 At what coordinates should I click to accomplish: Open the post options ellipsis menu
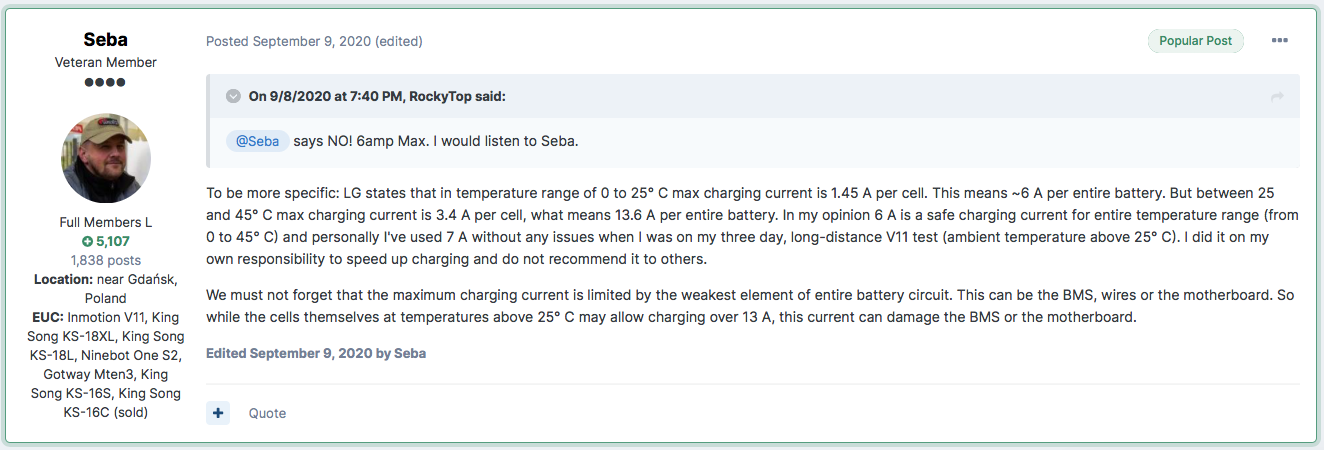click(1280, 41)
